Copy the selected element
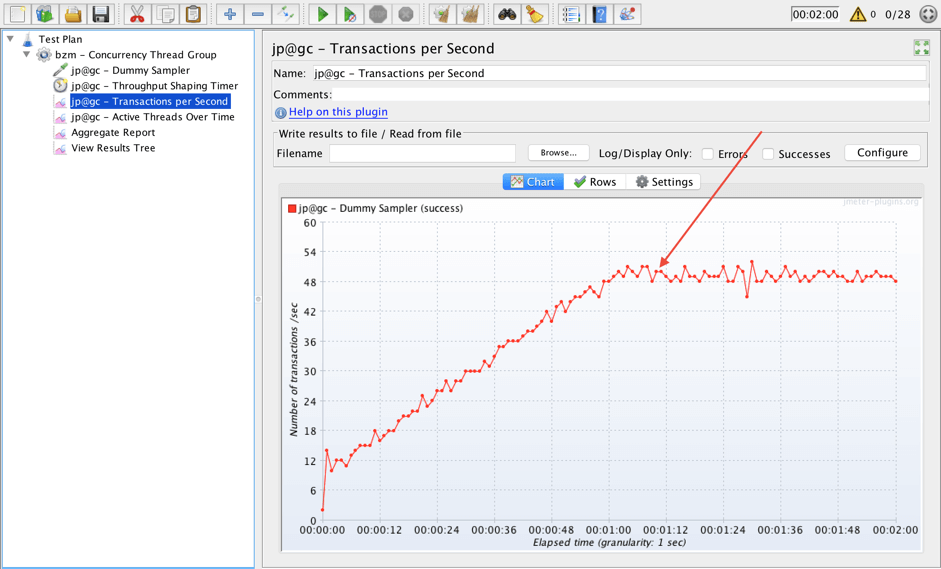This screenshot has width=941, height=569. 165,14
